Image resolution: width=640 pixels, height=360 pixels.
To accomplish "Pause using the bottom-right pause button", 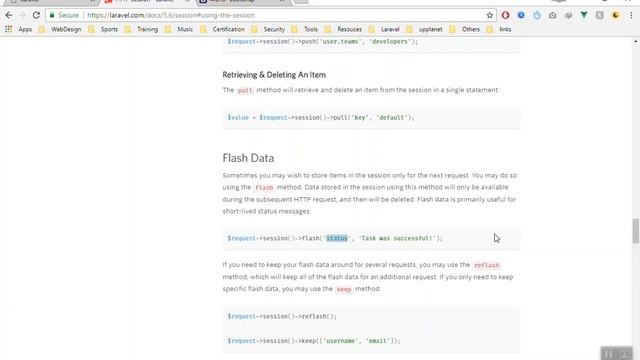I will [x=608, y=354].
